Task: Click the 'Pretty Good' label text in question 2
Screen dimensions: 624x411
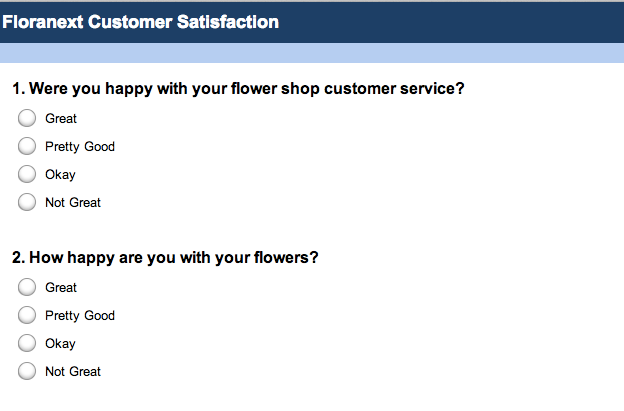Action: click(x=80, y=316)
